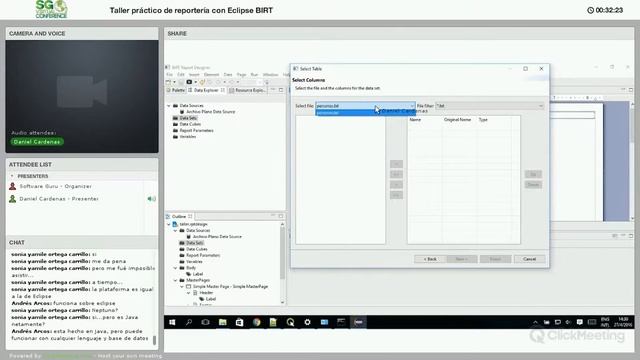Maximize the Select Table dialog

526,69
